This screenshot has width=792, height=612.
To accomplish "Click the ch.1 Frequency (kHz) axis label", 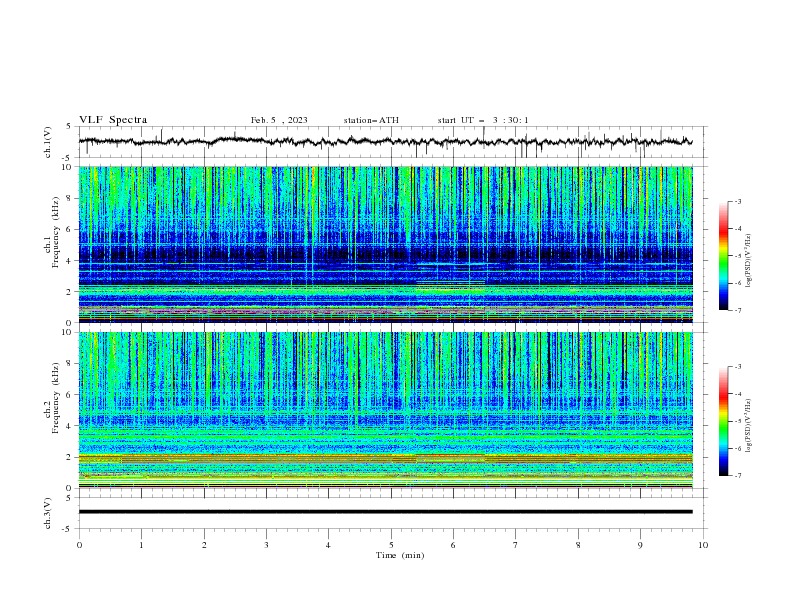I will (x=52, y=233).
